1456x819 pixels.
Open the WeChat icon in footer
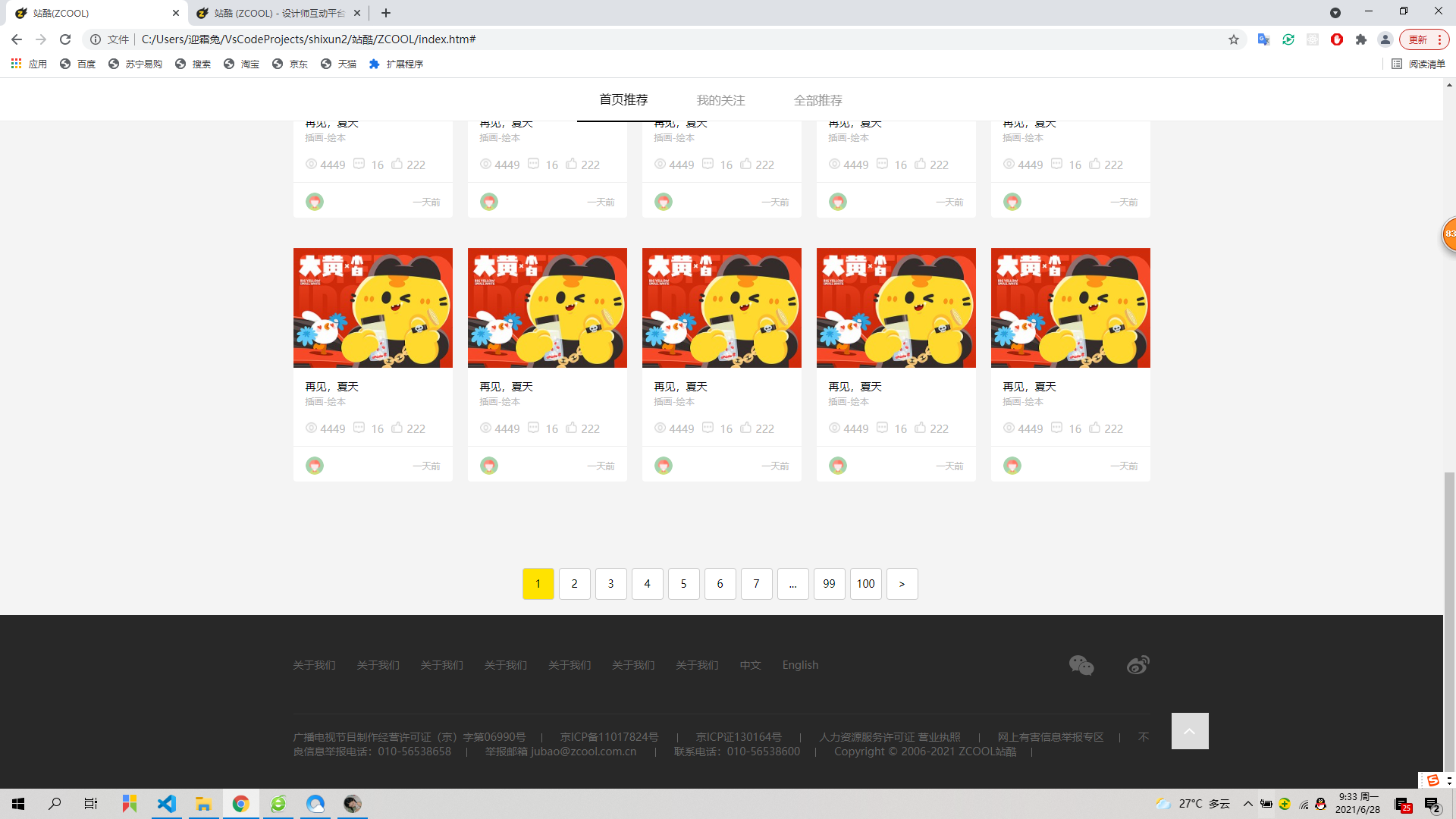click(1081, 665)
